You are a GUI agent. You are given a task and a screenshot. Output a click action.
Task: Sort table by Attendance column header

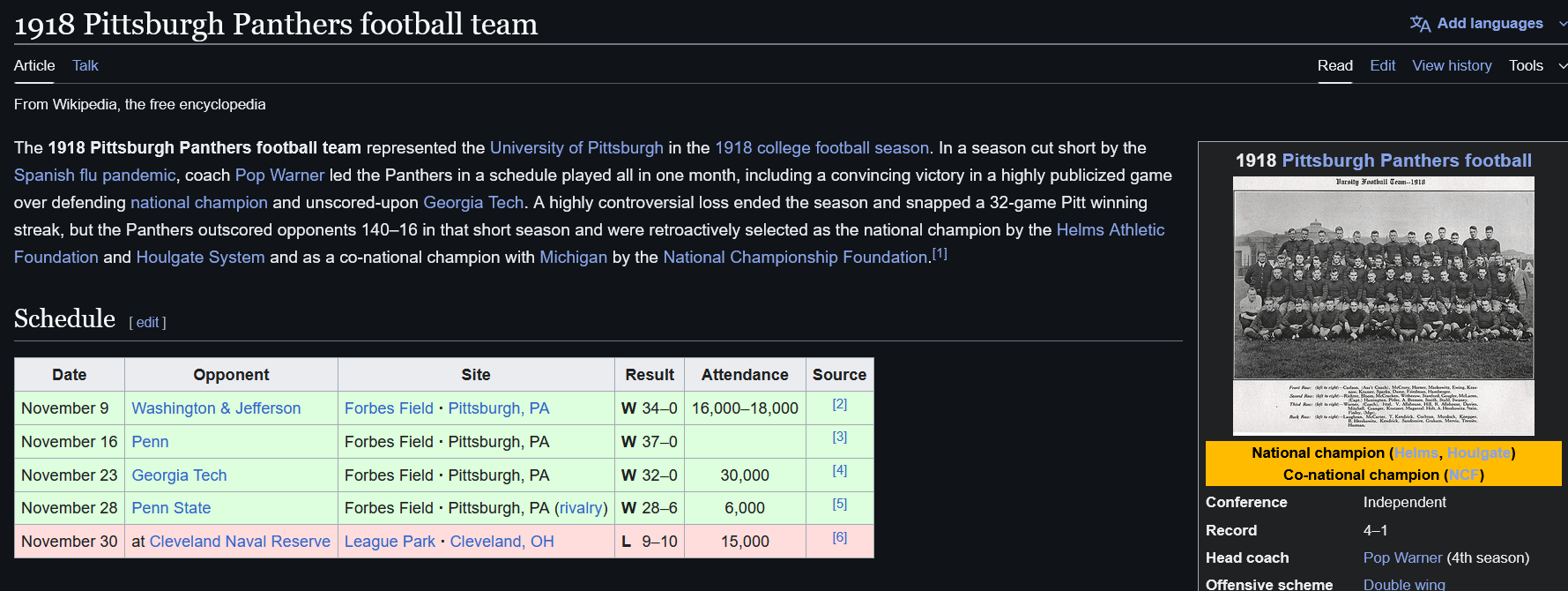pyautogui.click(x=745, y=375)
